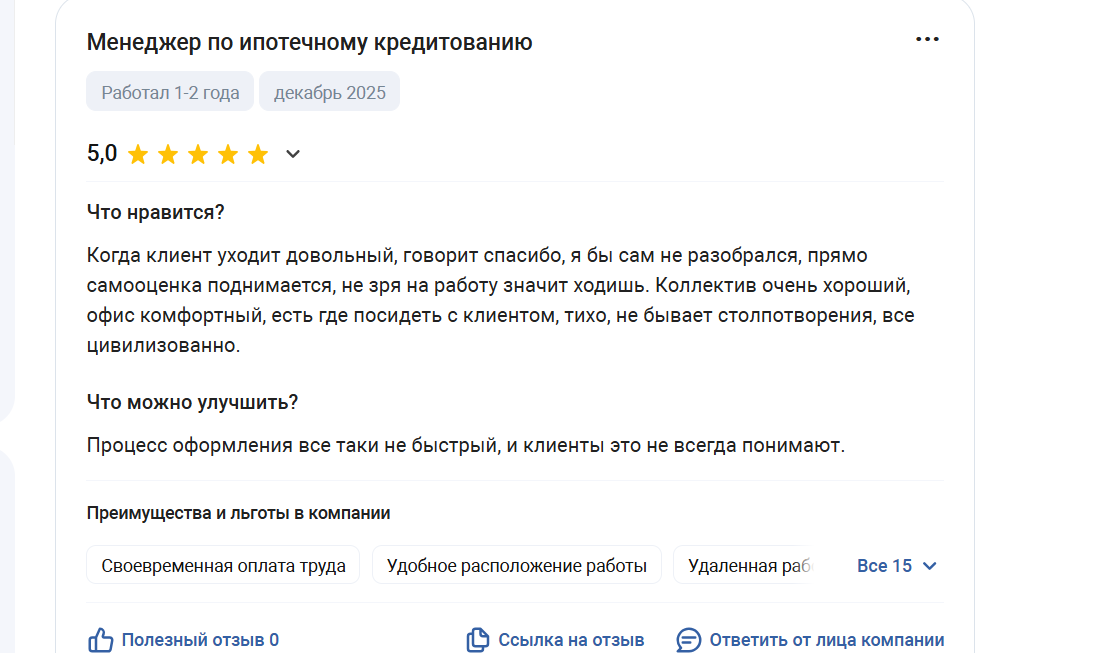Click the speech bubble reply icon
This screenshot has height=653, width=1098.
[688, 640]
